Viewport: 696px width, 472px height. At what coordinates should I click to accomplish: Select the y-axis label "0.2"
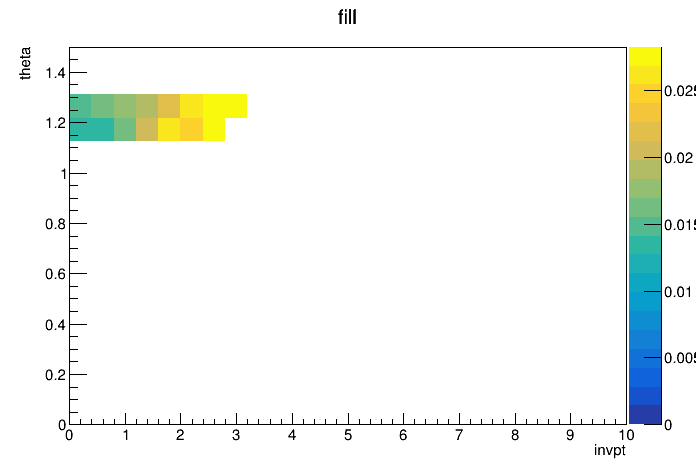click(x=55, y=375)
